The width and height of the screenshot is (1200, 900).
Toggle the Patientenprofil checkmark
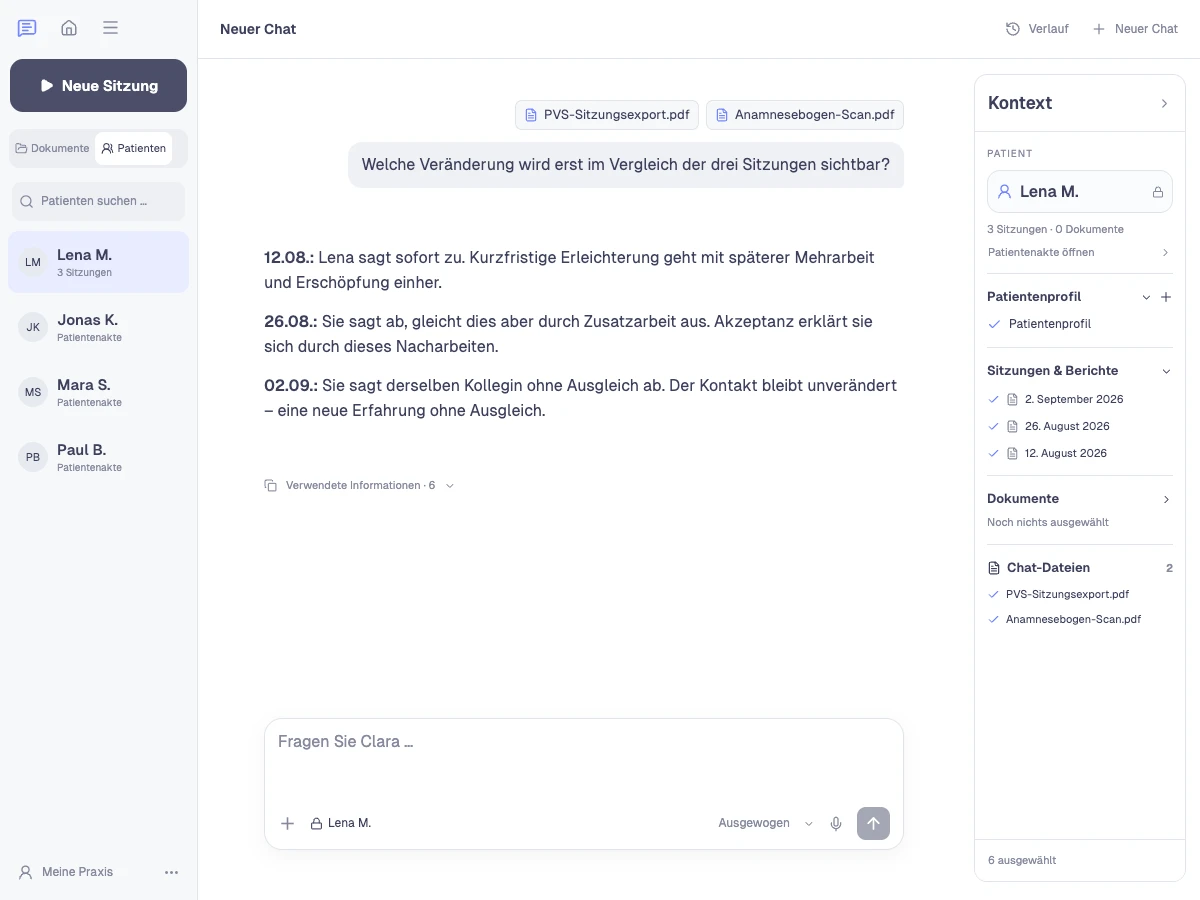pyautogui.click(x=994, y=324)
